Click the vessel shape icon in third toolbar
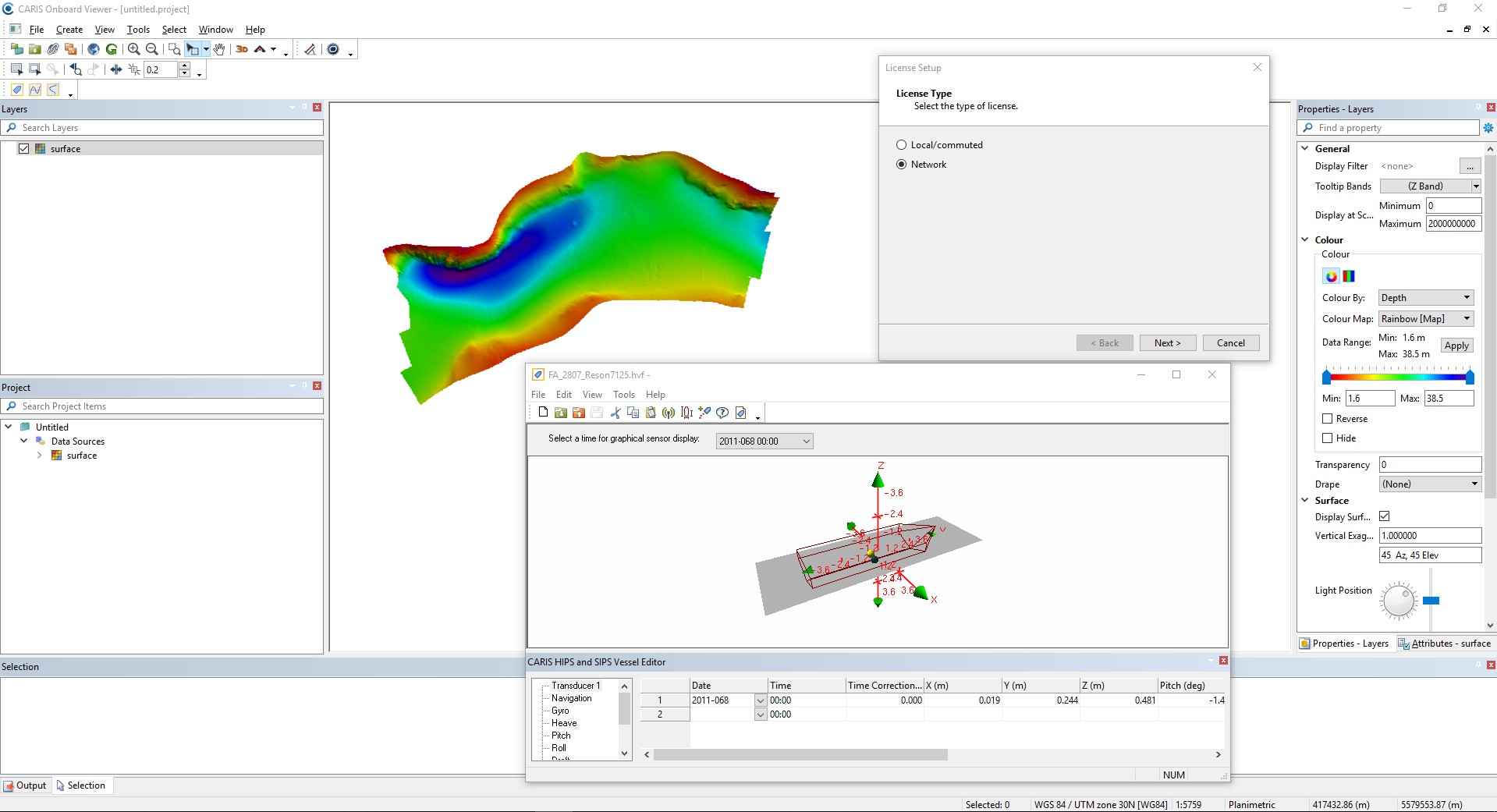Image resolution: width=1497 pixels, height=812 pixels. tap(16, 90)
